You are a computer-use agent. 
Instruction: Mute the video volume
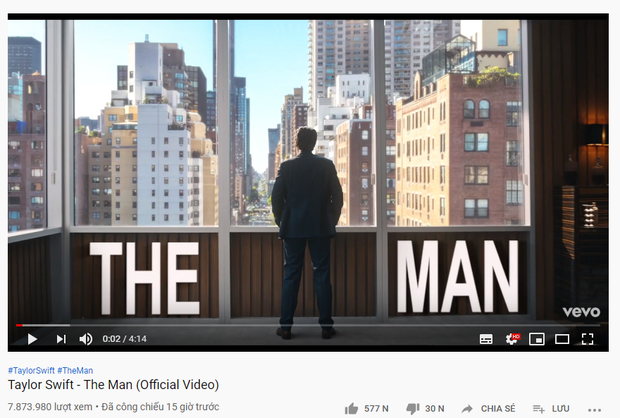coord(86,339)
